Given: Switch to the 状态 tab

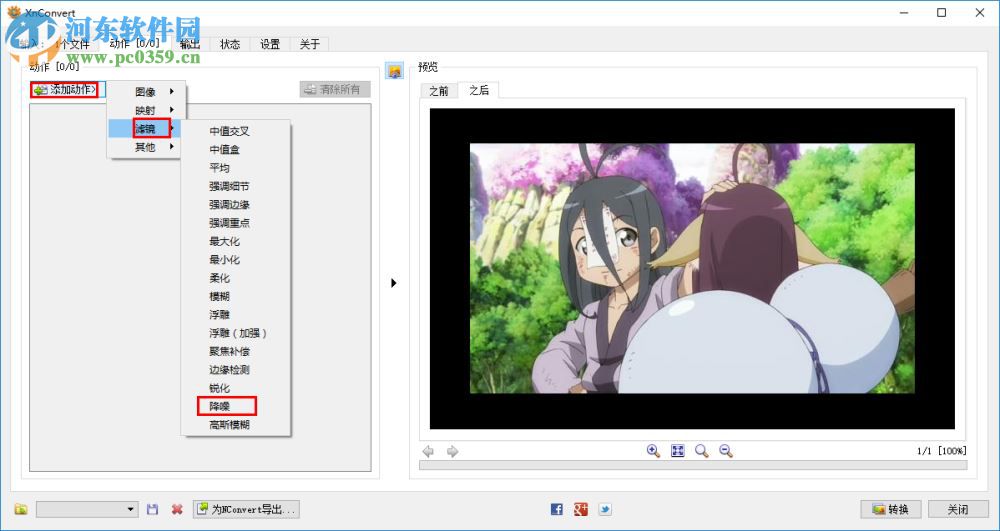Looking at the screenshot, I should click(230, 44).
